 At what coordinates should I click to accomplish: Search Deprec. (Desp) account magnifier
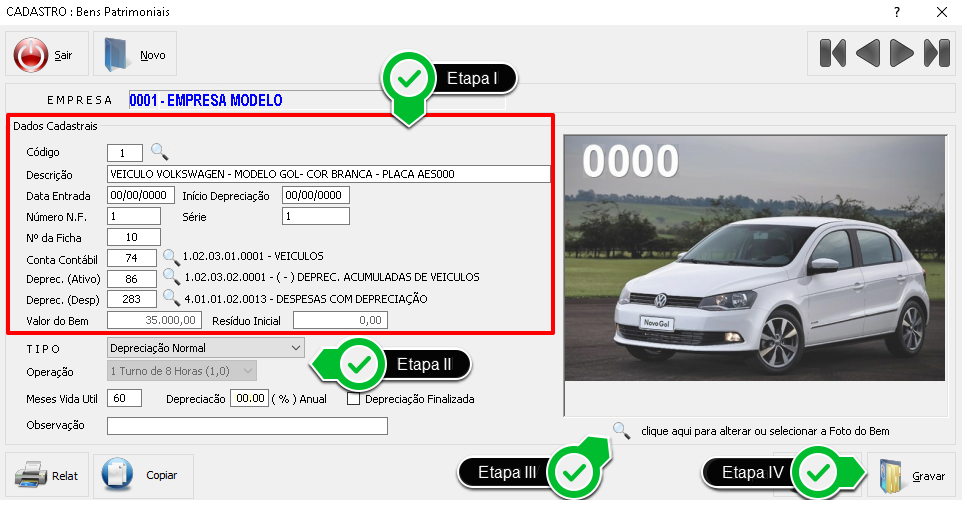point(171,298)
